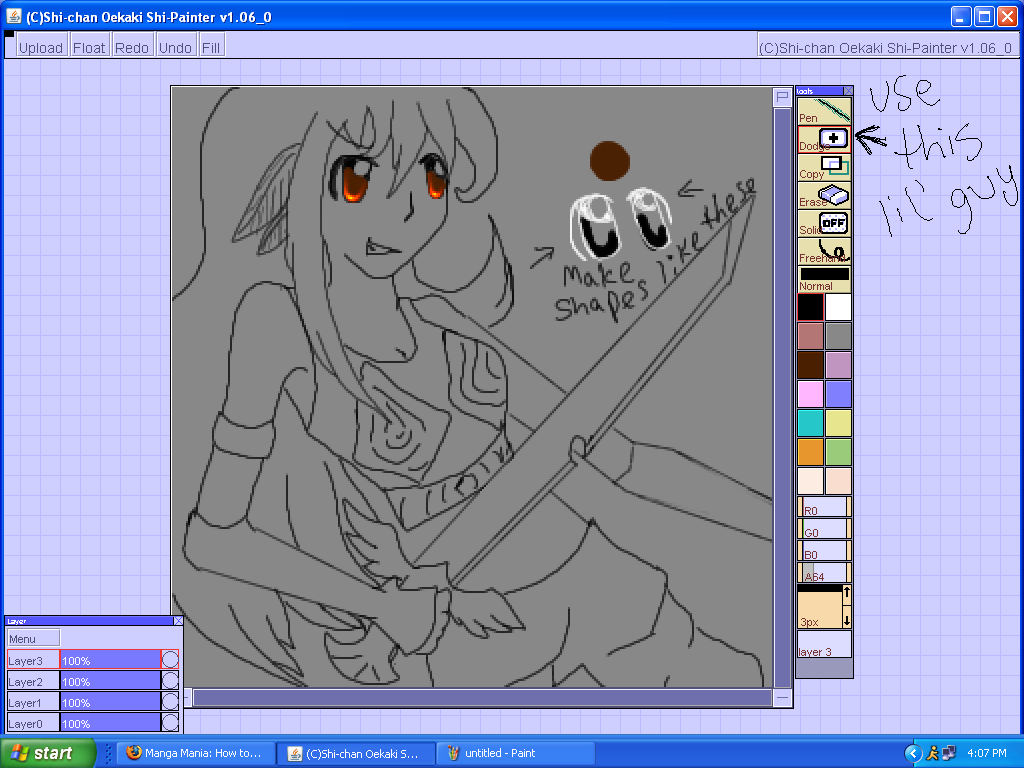Select Layer2 in the layer panel

click(x=33, y=681)
